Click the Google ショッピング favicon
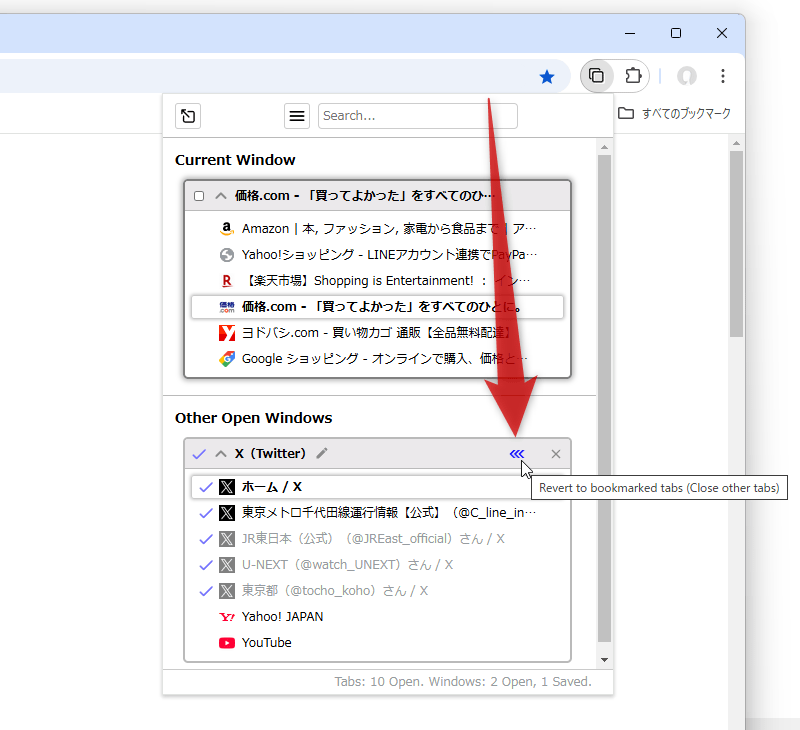The height and width of the screenshot is (730, 800). 227,359
